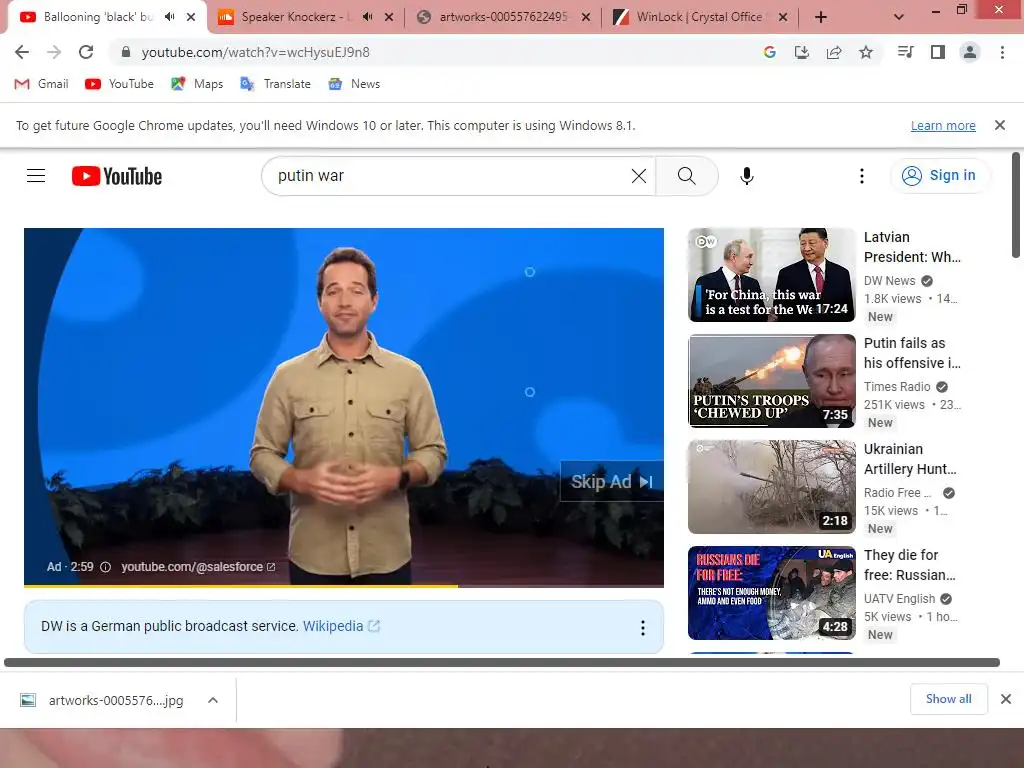Mute audio on Speaker Knockerz tab
The width and height of the screenshot is (1024, 768).
click(x=368, y=17)
